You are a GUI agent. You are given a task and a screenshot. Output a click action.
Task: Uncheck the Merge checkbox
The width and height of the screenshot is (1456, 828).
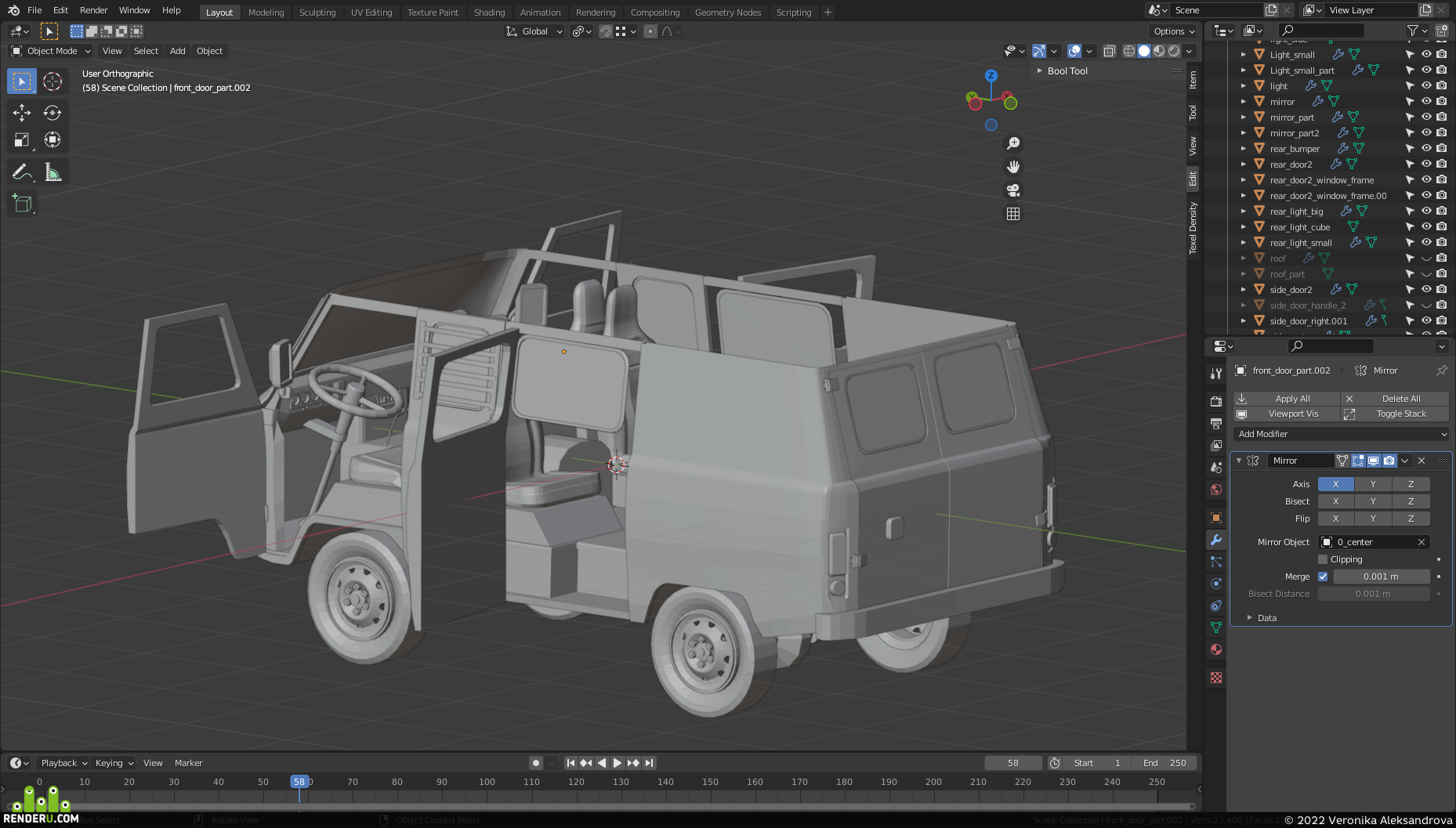1323,577
